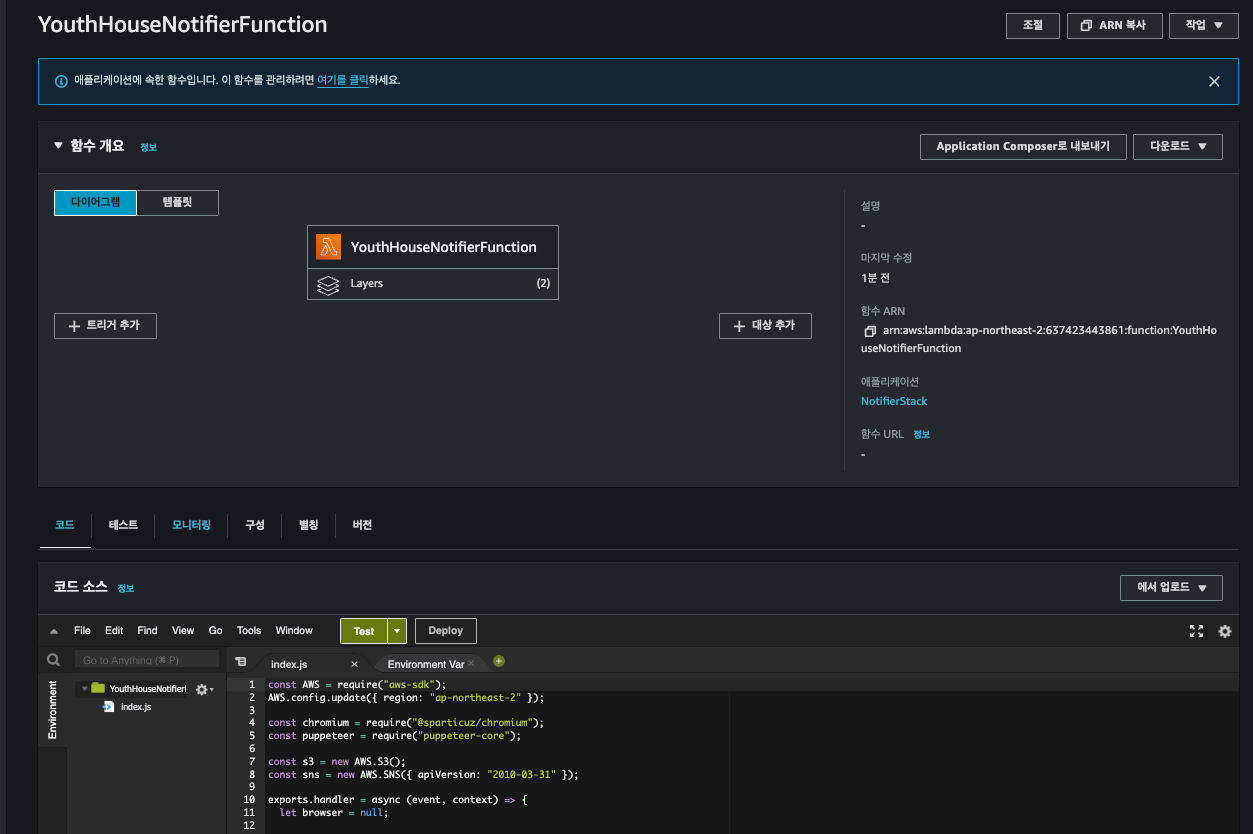Open the 정보 link next to 함수 URL
Image resolution: width=1253 pixels, height=834 pixels.
921,435
